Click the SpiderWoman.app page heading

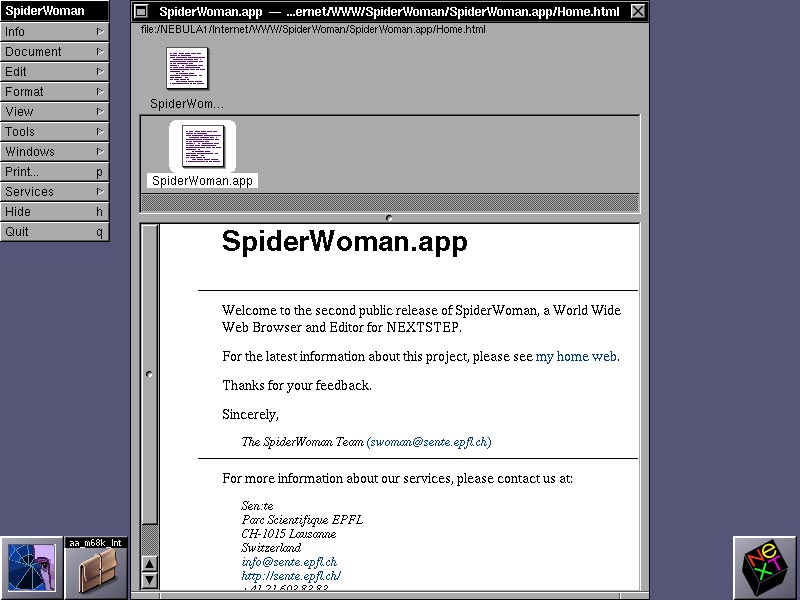[344, 241]
